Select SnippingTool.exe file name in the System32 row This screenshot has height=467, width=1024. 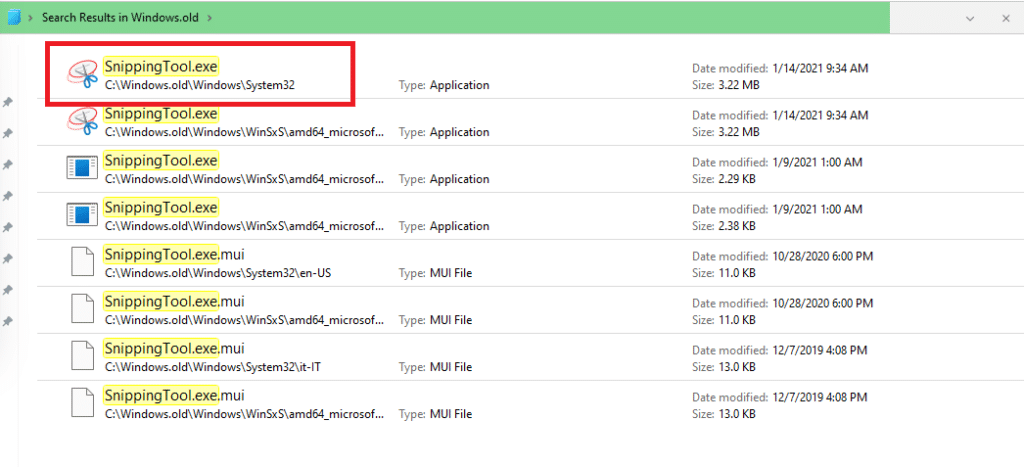161,66
